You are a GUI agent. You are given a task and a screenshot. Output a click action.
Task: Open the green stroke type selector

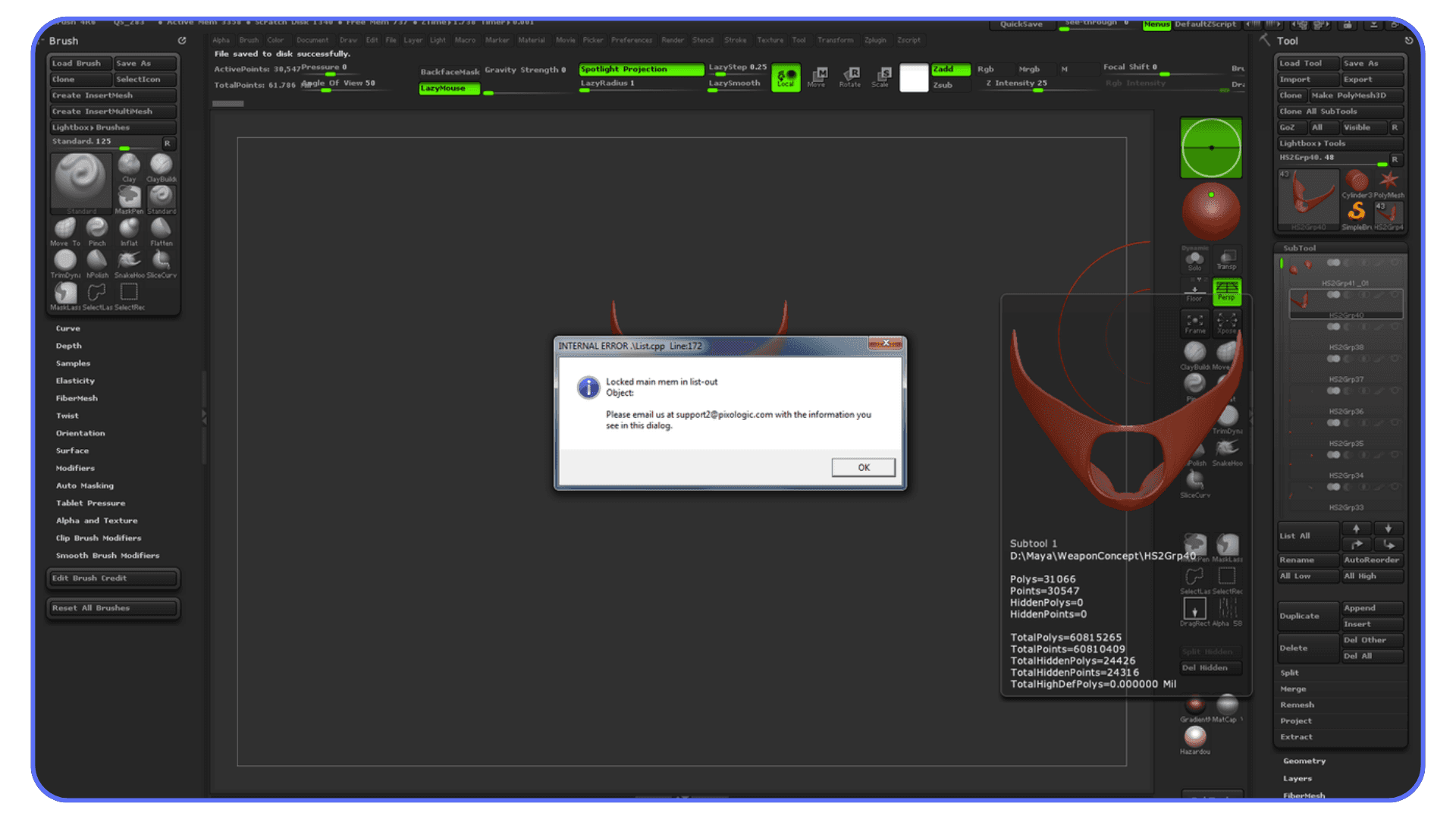coord(1211,148)
